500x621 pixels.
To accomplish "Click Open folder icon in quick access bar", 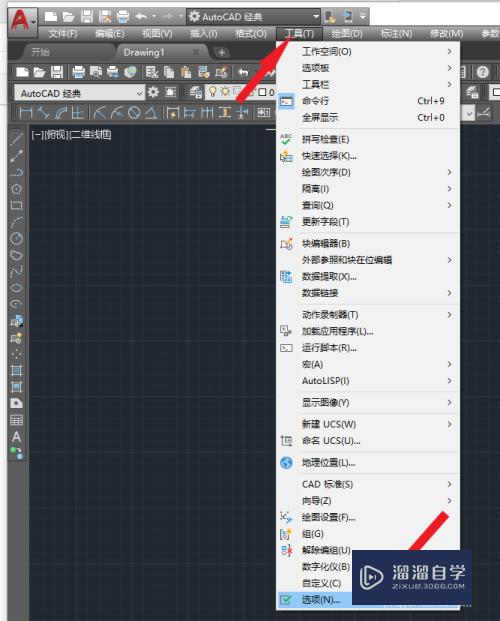I will (69, 17).
